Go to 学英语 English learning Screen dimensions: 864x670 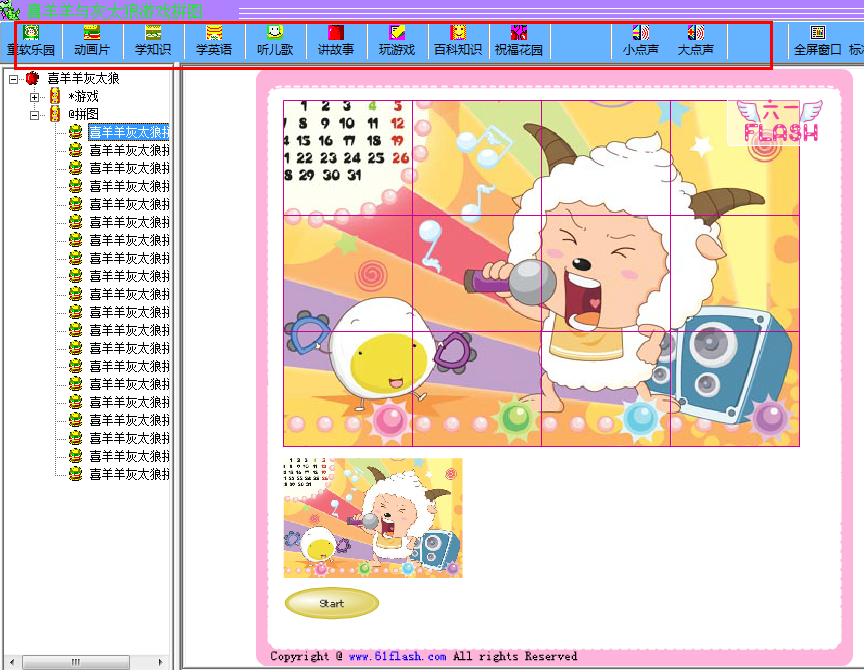click(214, 42)
